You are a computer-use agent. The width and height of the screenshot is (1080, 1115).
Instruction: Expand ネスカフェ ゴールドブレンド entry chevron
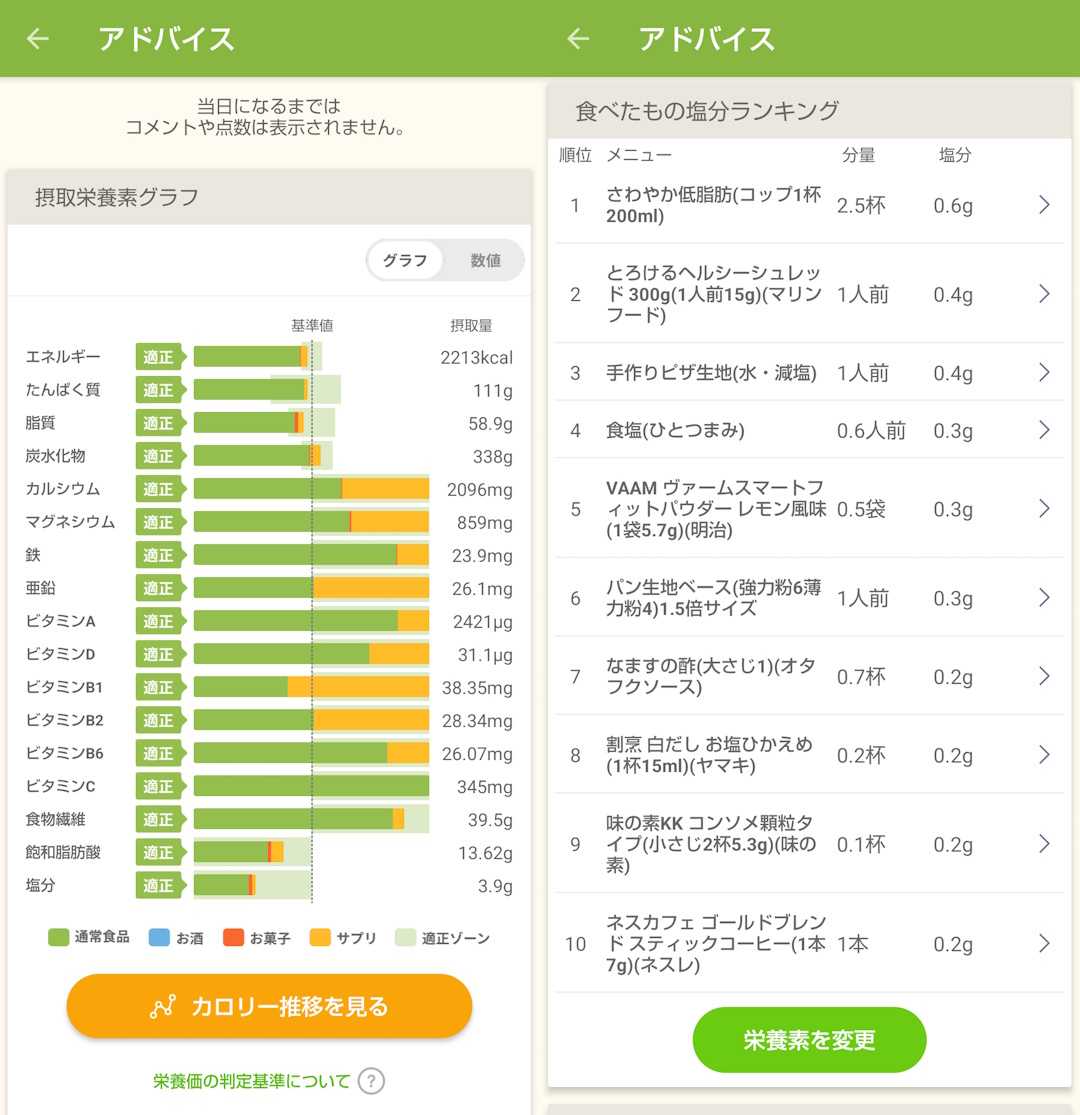(x=1044, y=943)
